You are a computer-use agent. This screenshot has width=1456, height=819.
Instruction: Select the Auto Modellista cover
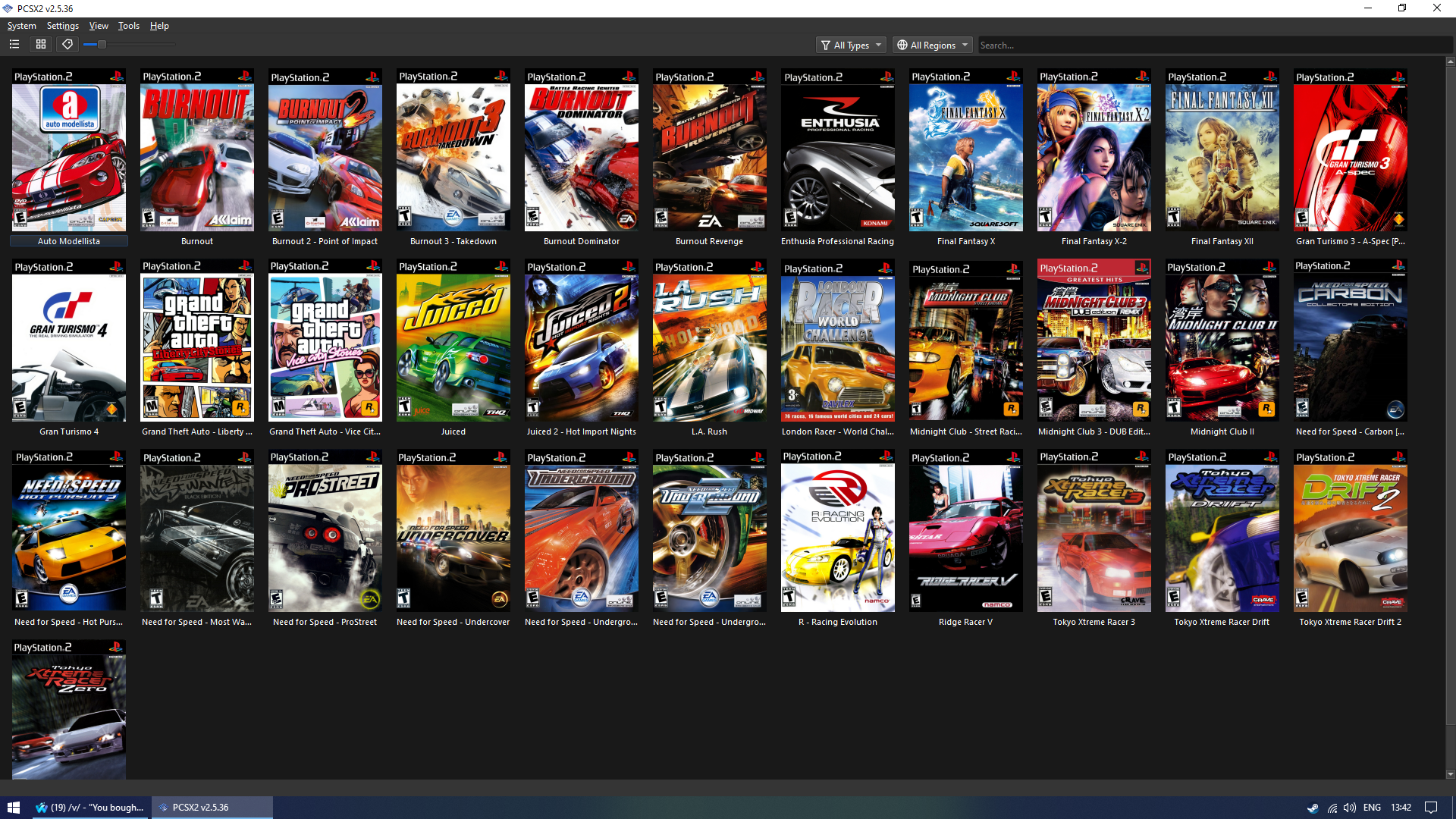coord(69,150)
